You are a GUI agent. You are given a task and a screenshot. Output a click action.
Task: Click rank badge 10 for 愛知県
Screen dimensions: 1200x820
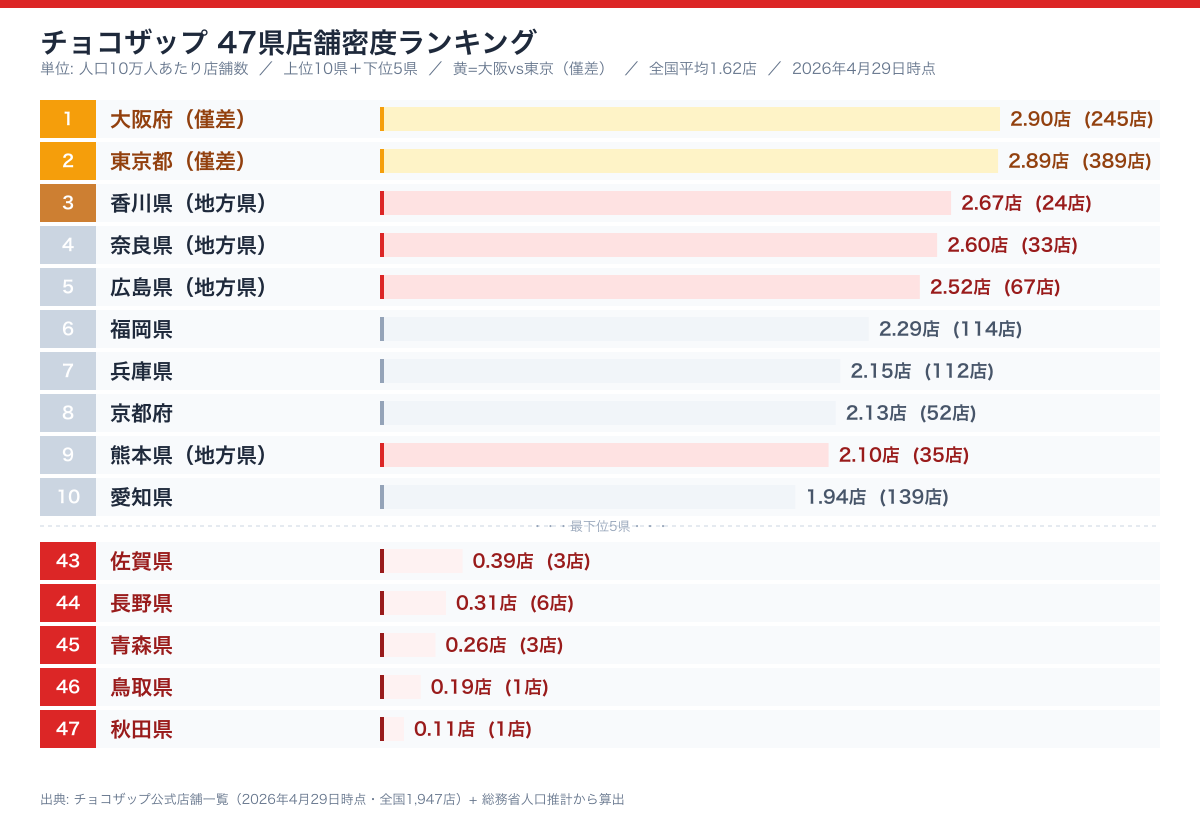click(68, 497)
